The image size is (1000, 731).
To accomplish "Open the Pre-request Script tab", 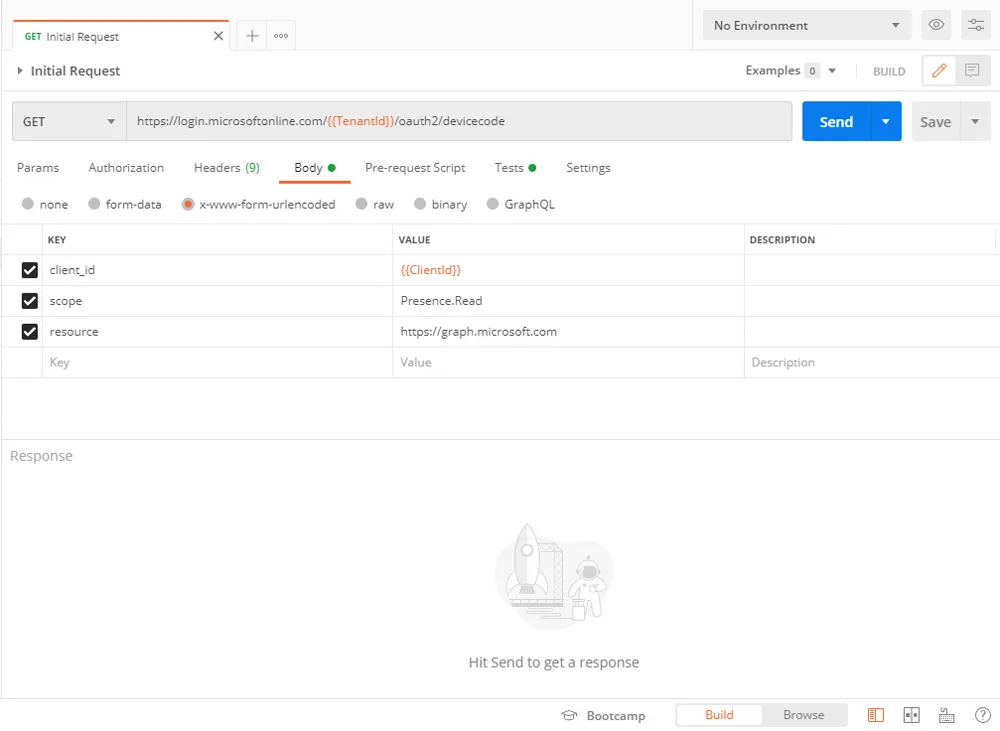I will click(415, 168).
